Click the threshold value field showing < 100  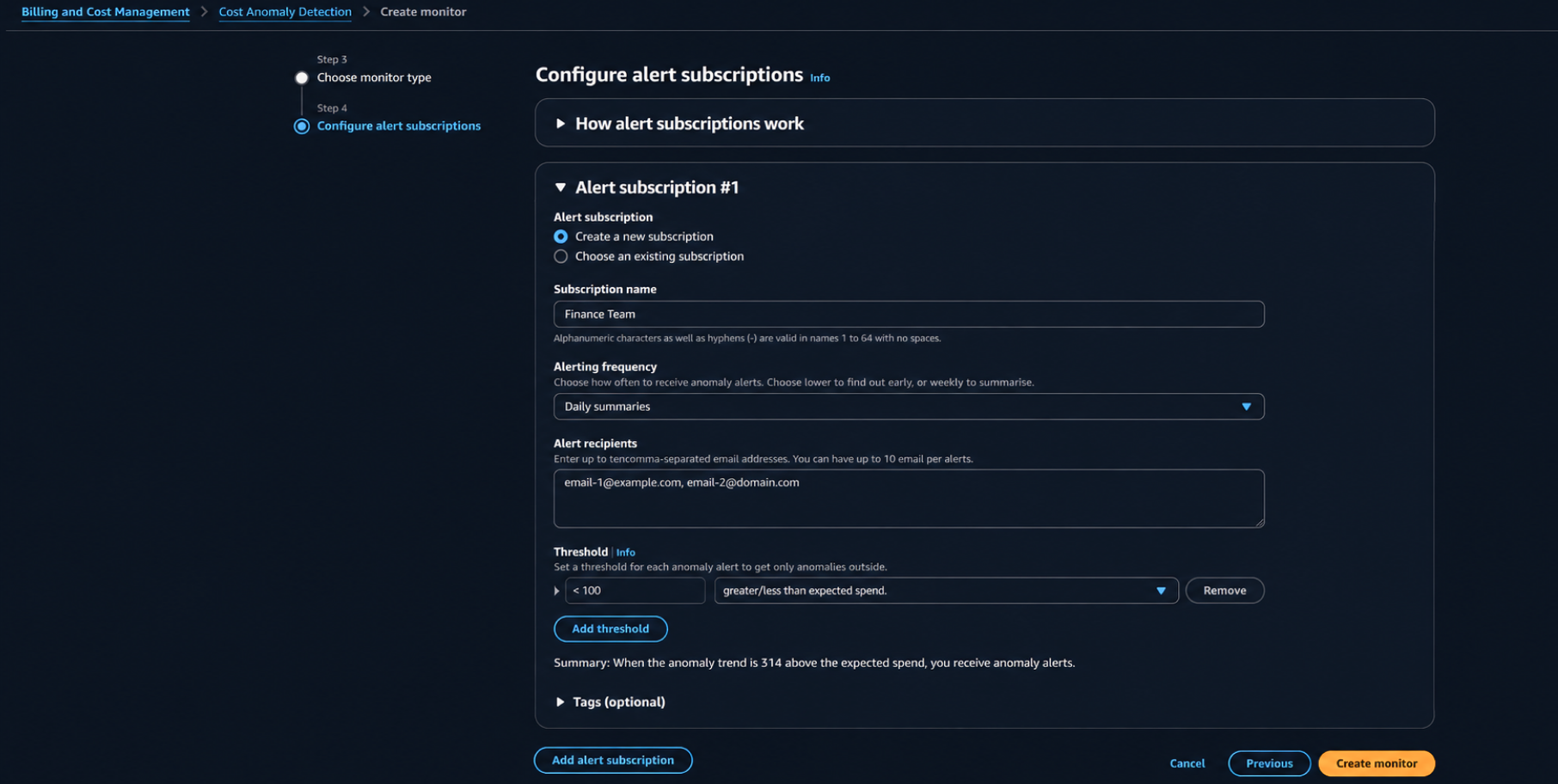(x=635, y=591)
